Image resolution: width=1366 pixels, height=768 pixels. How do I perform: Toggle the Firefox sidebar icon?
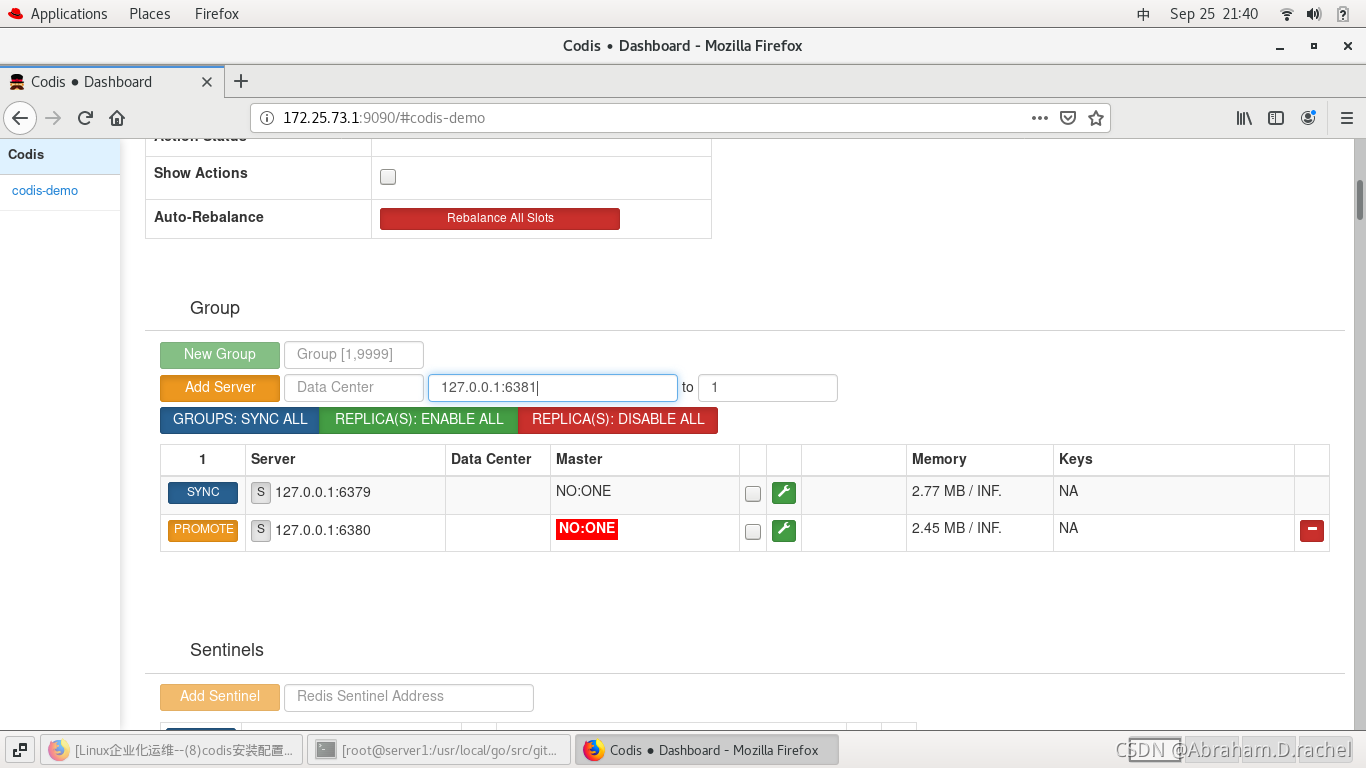[1276, 118]
